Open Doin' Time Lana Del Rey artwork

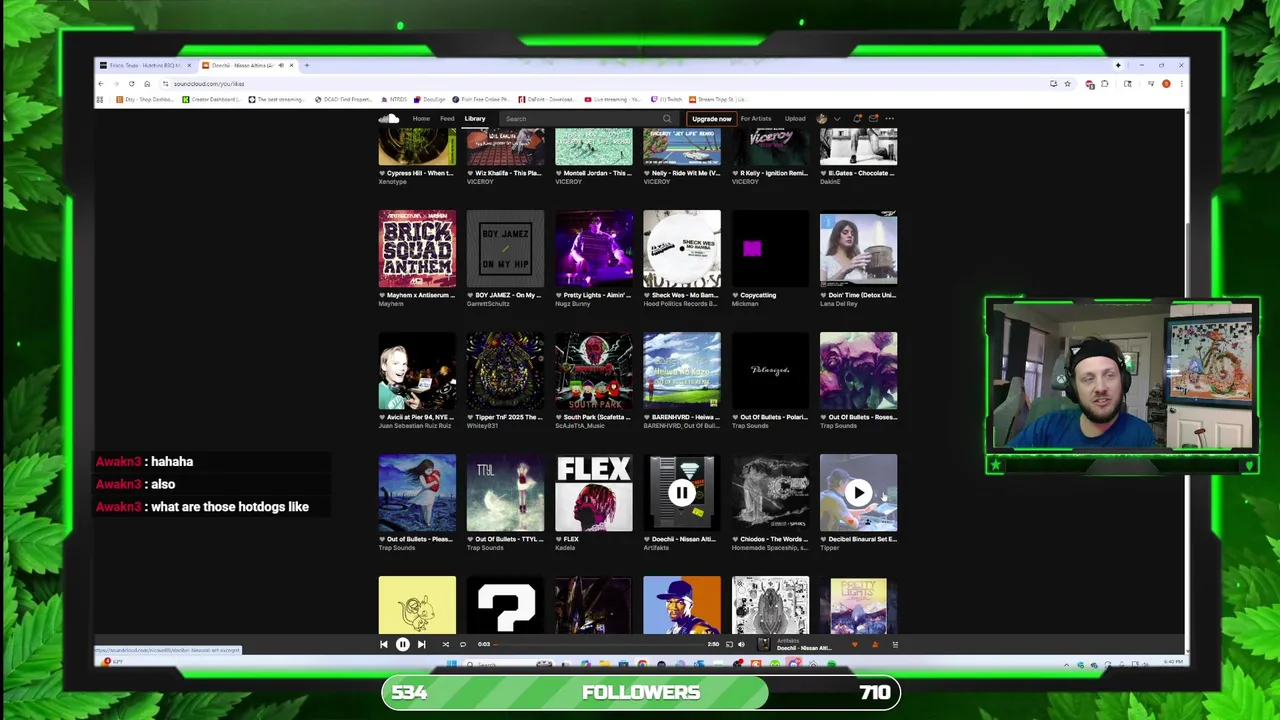(x=859, y=248)
